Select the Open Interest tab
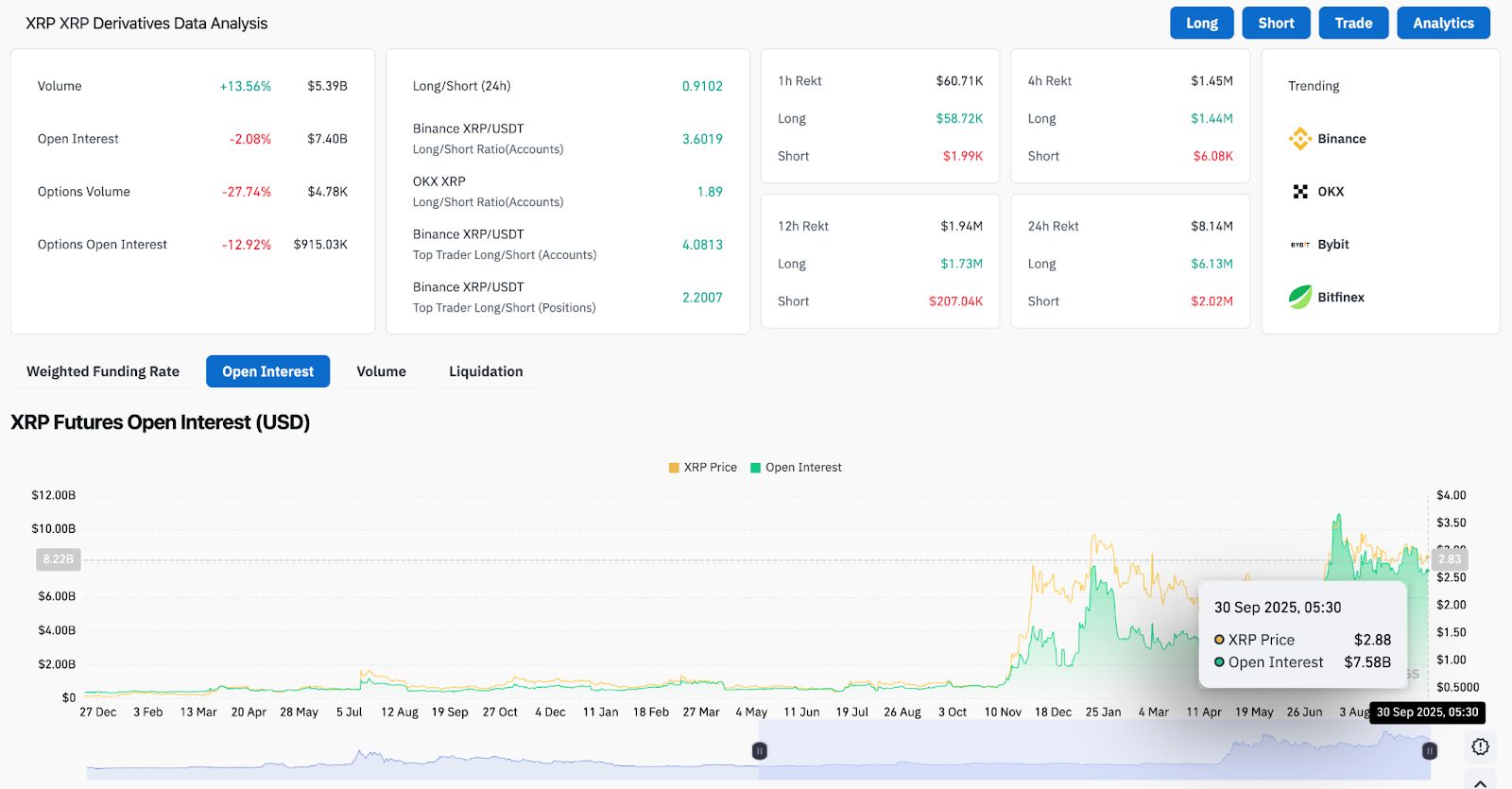 pos(267,371)
